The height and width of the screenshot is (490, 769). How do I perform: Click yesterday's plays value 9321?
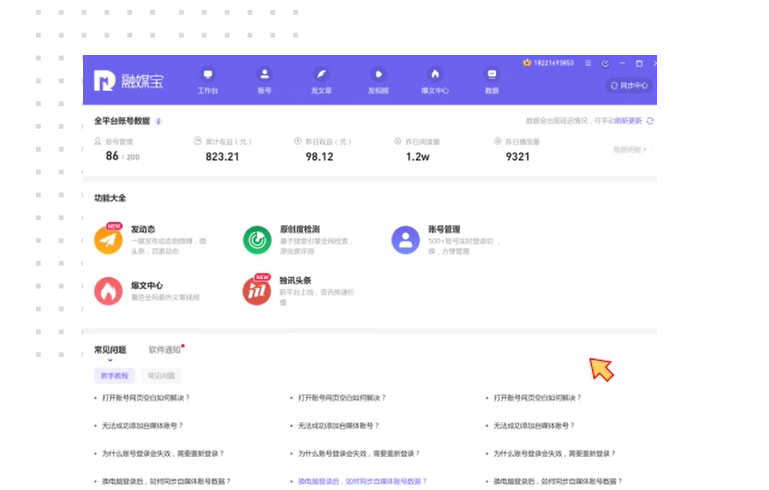point(518,157)
